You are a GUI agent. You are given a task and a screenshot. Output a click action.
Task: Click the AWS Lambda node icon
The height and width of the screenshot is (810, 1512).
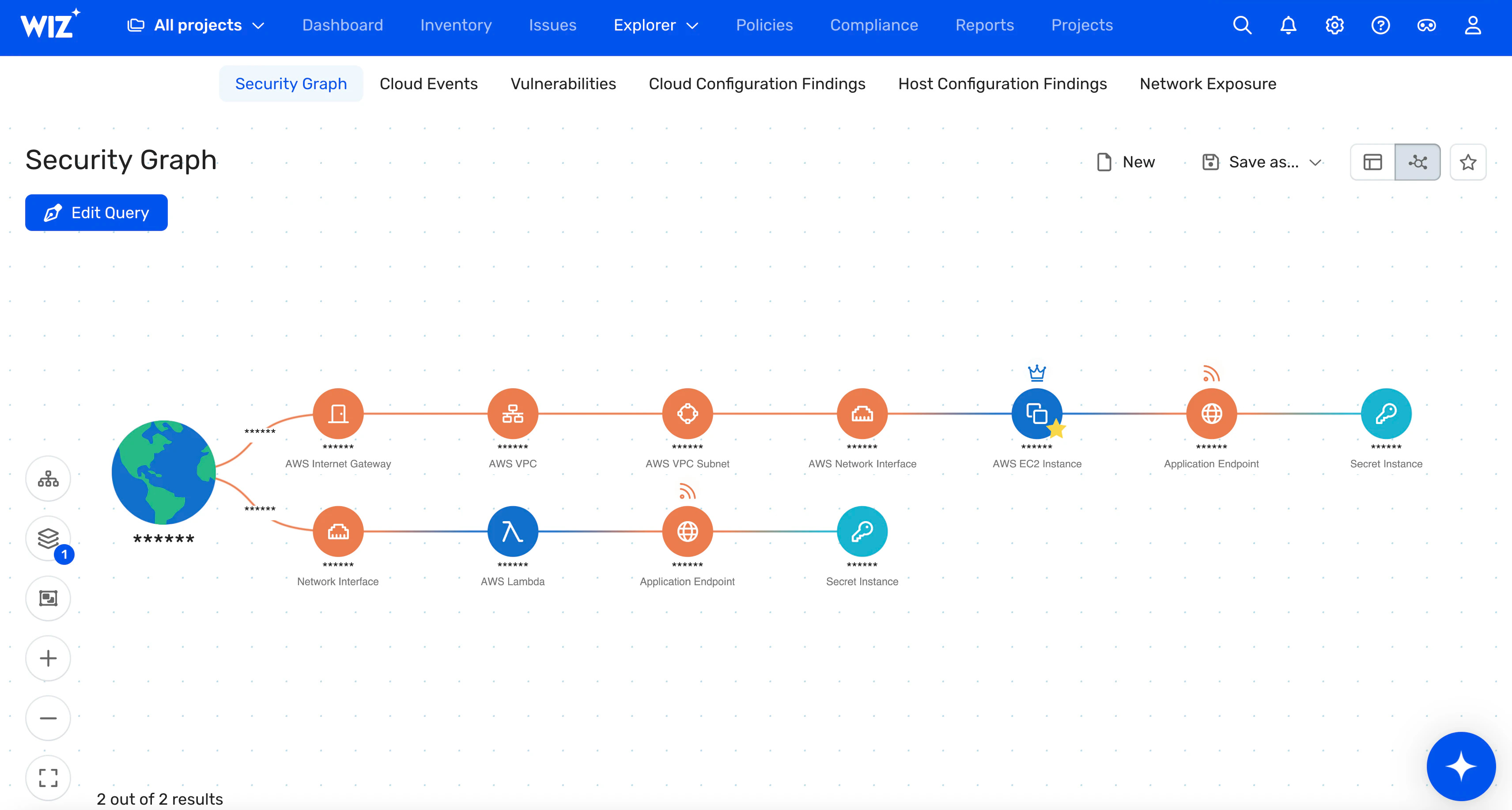click(512, 531)
